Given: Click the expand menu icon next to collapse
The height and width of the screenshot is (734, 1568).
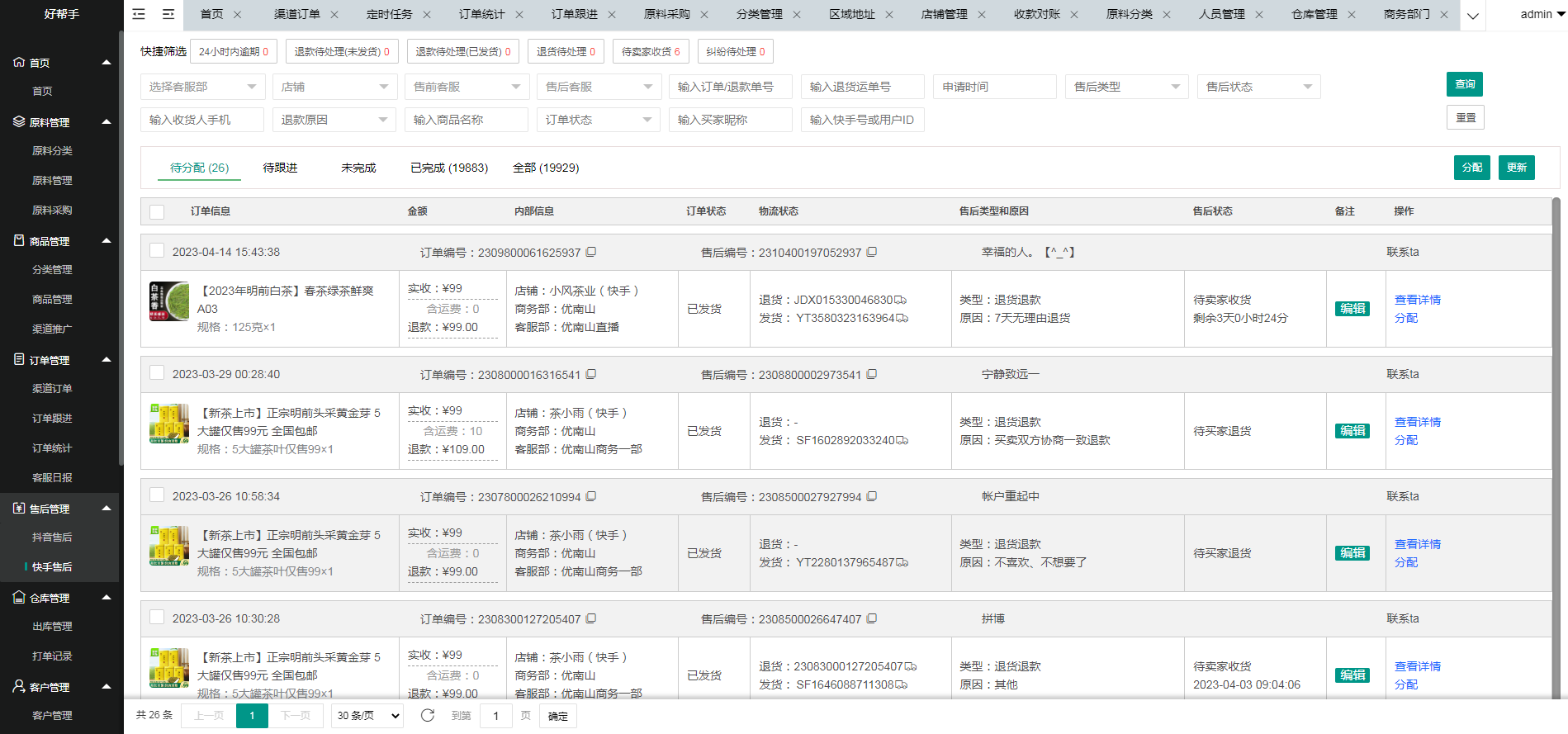Looking at the screenshot, I should 168,14.
